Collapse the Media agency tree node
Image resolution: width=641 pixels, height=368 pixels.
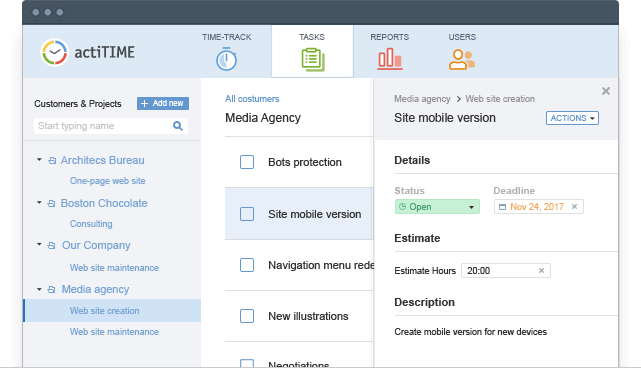[39, 289]
